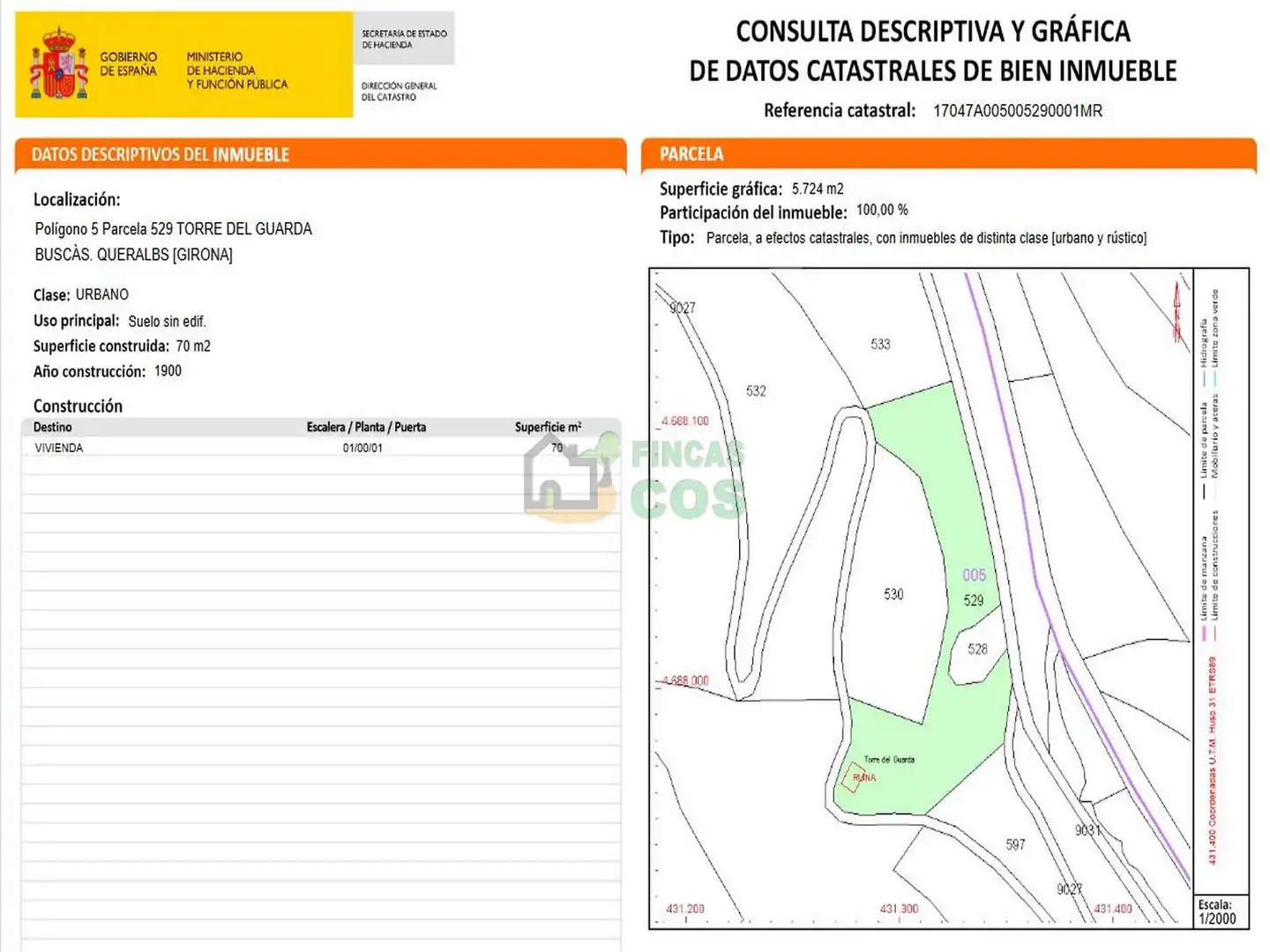Click the 'Superficie m²' column header
The width and height of the screenshot is (1270, 952).
549,428
